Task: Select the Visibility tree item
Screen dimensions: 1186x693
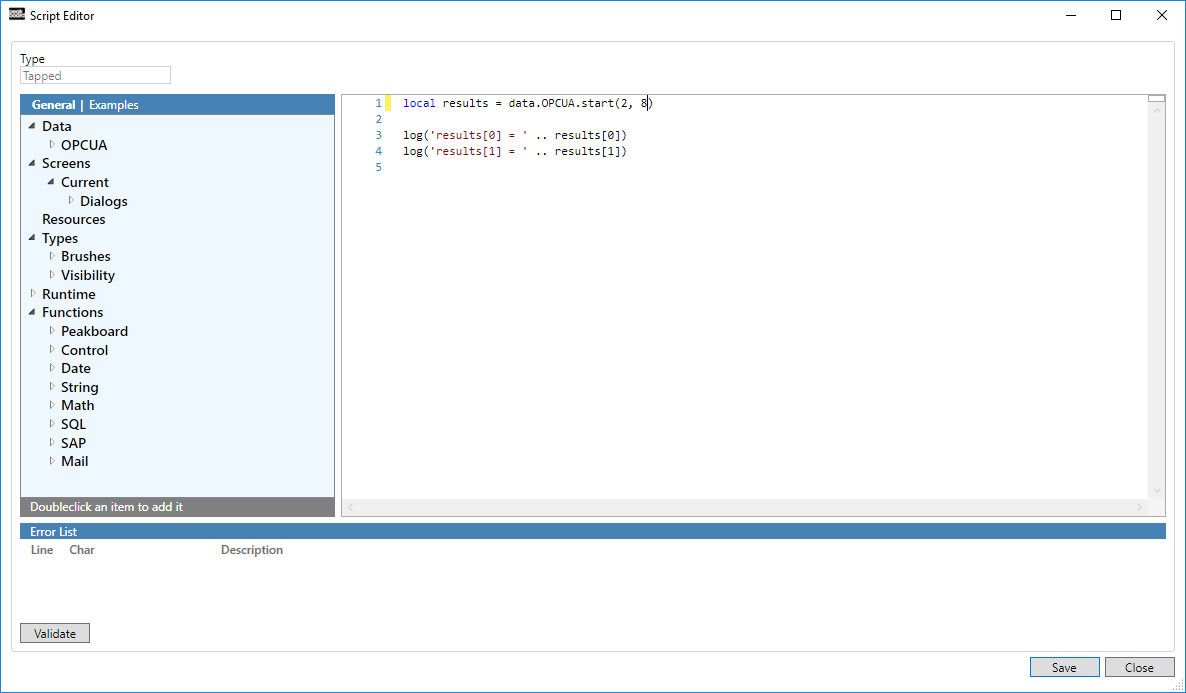Action: 87,275
